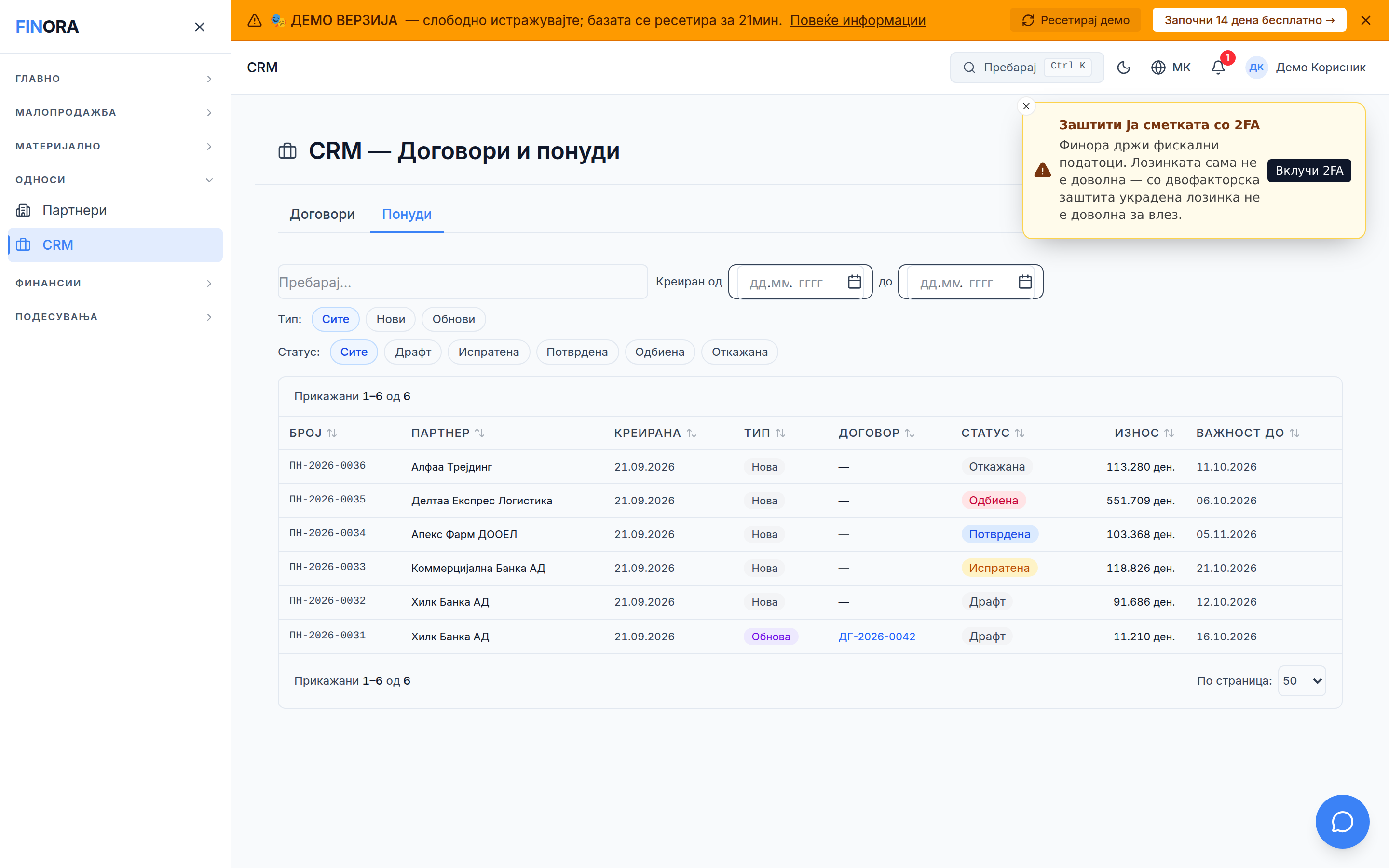Sort table by ДОГОВОР column
This screenshot has width=1389, height=868.
point(876,433)
